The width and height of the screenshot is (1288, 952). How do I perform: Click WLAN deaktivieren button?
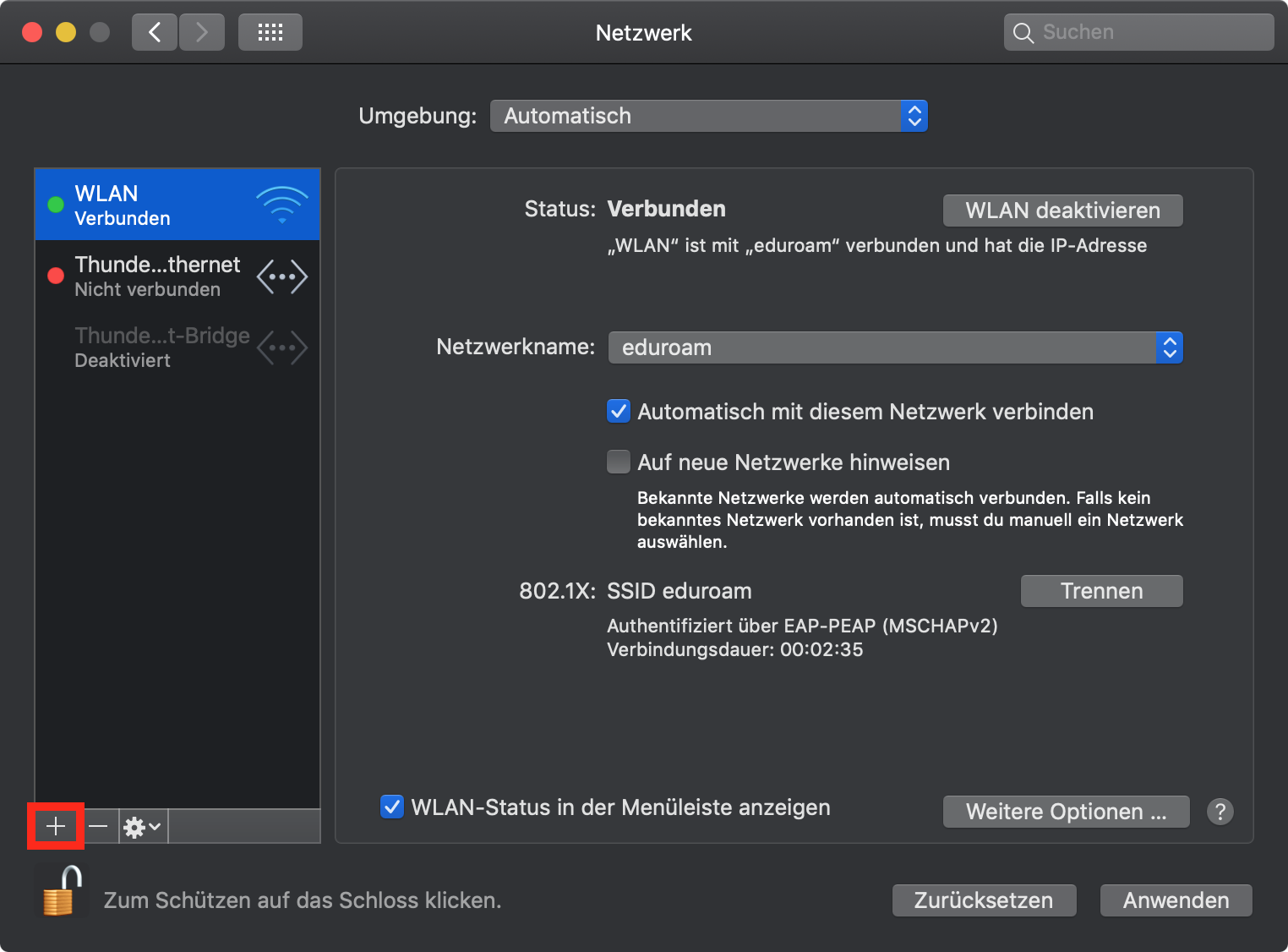tap(1063, 211)
